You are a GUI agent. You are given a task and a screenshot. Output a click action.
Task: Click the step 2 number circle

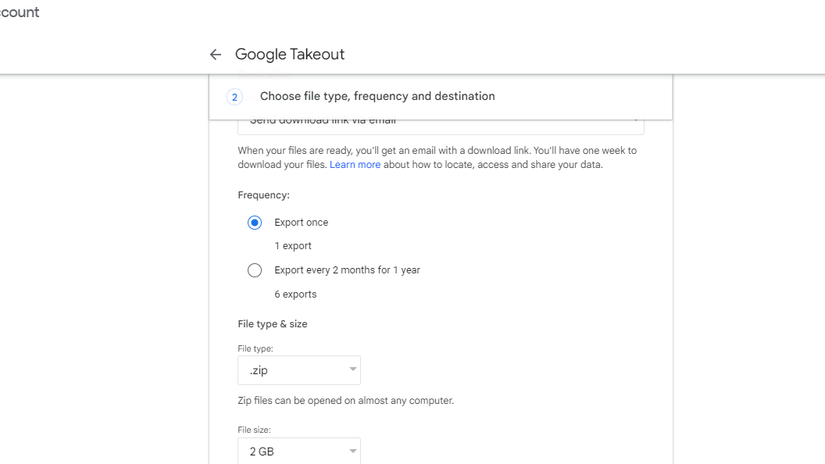tap(234, 97)
